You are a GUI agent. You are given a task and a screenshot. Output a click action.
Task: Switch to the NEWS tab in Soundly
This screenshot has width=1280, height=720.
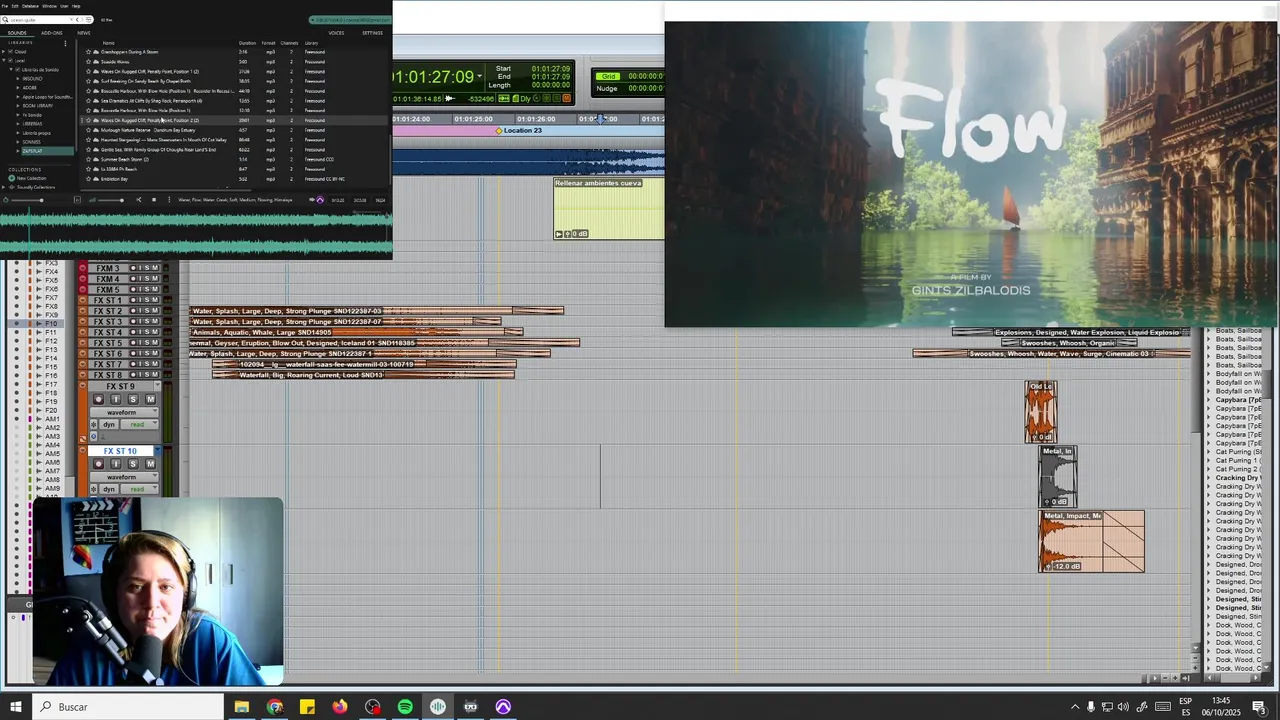[x=84, y=33]
